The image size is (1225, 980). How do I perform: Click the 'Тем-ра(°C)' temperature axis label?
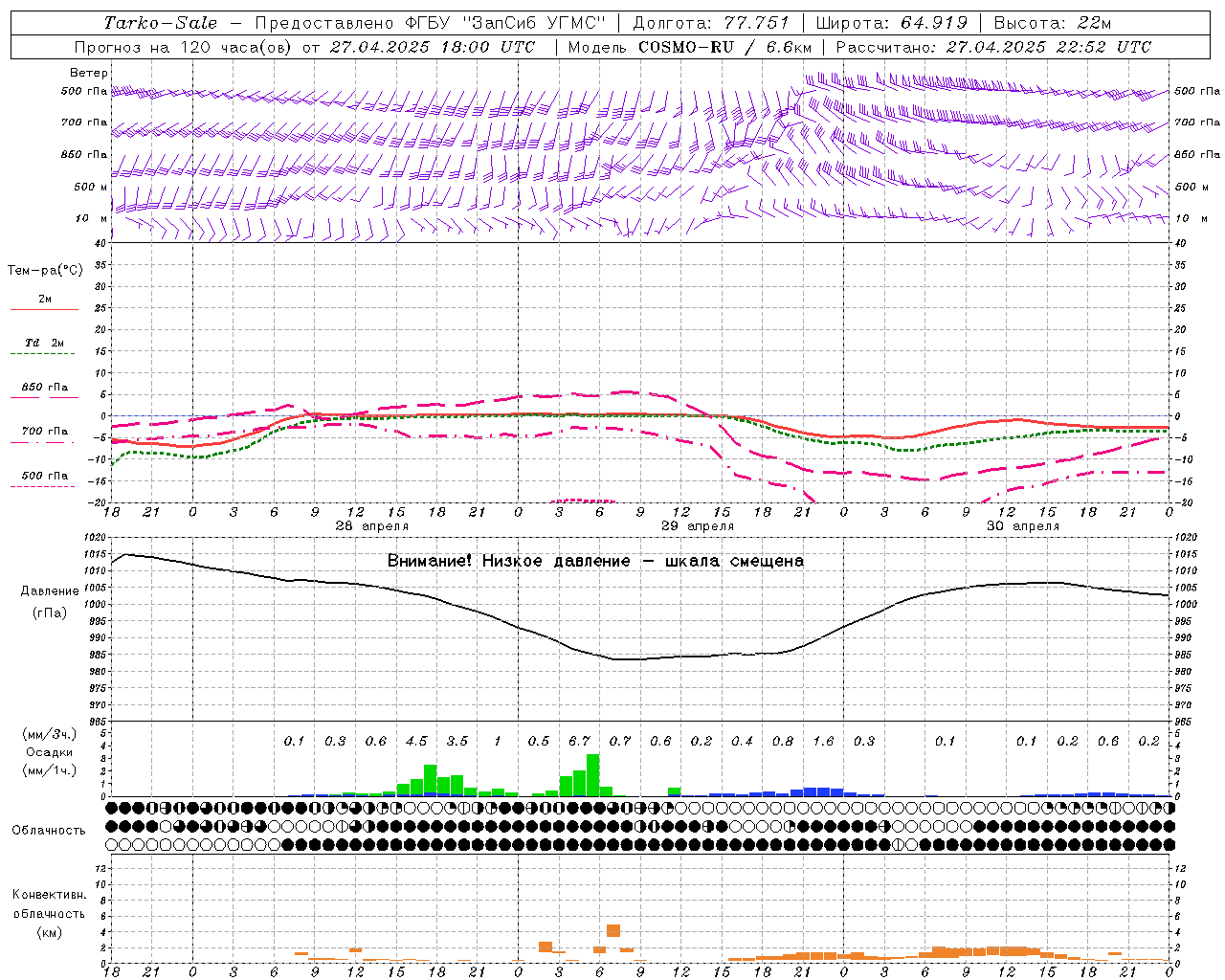45,270
